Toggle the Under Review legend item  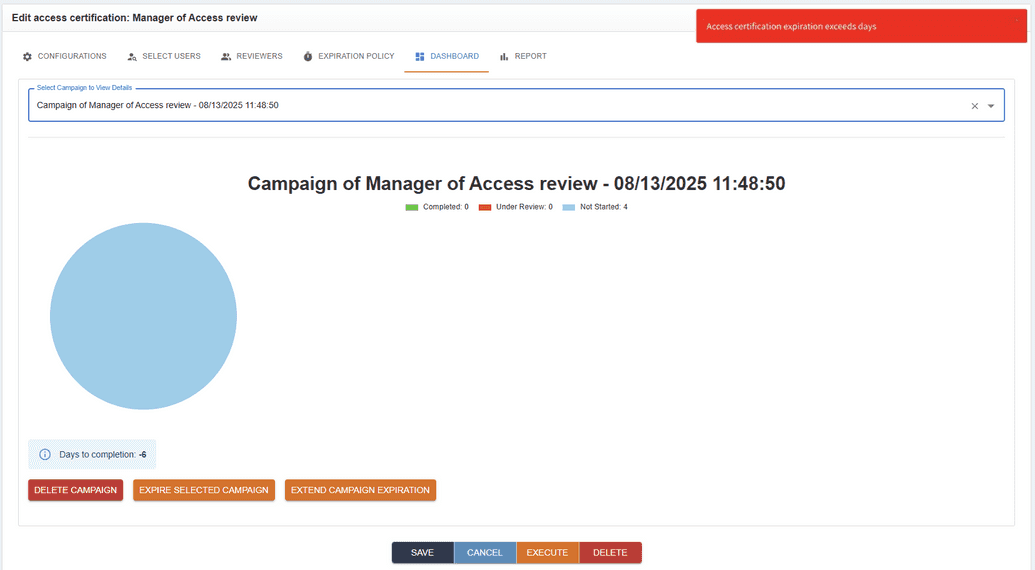[x=515, y=207]
